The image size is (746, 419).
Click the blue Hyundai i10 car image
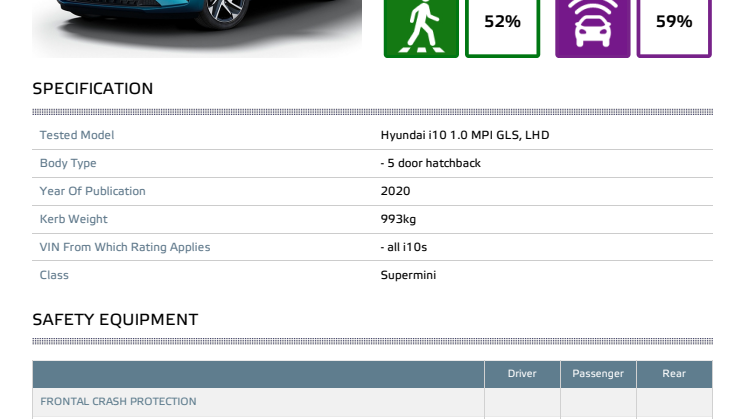click(x=196, y=29)
